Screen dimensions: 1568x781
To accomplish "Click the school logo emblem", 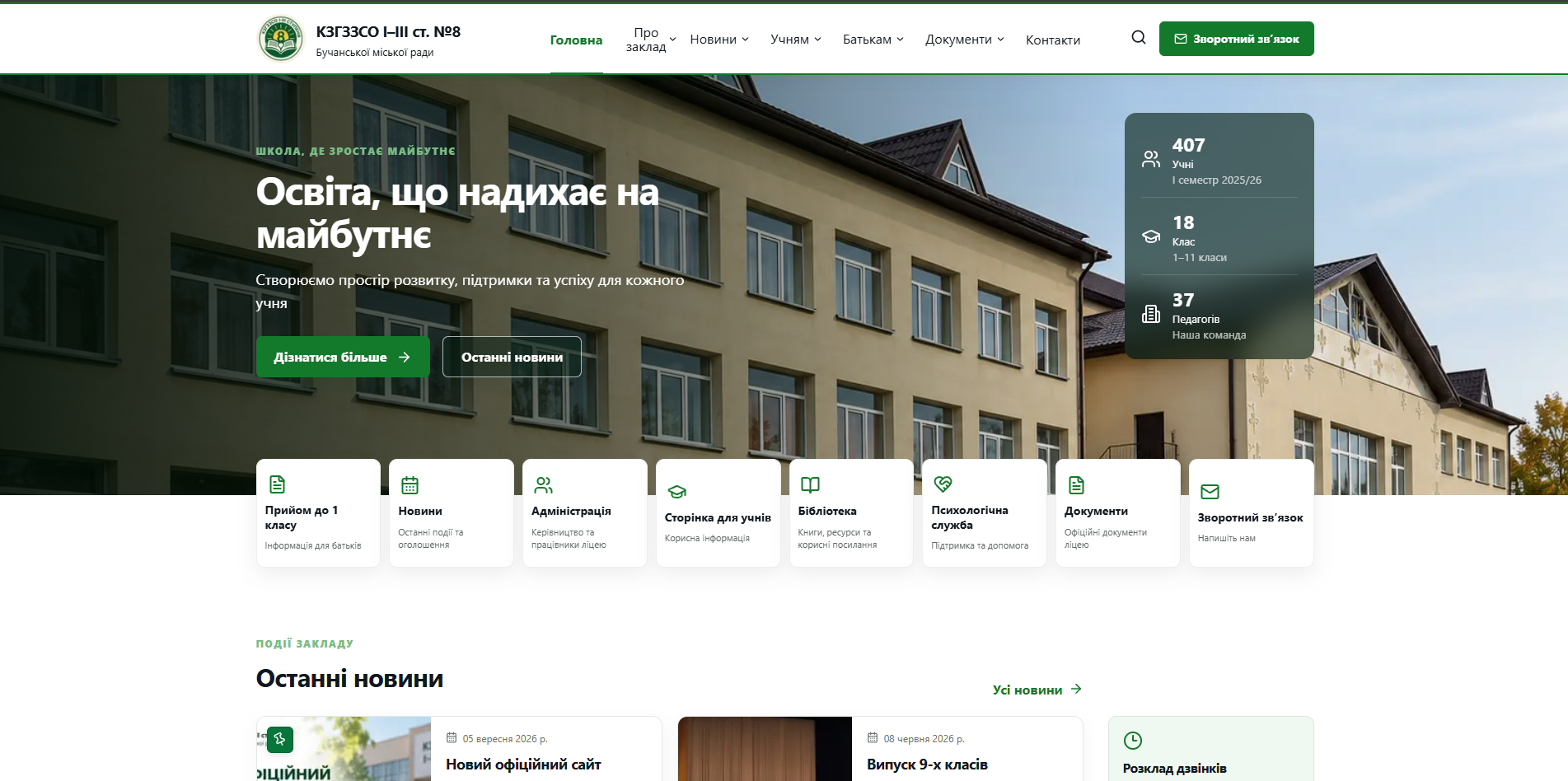I will pos(281,39).
